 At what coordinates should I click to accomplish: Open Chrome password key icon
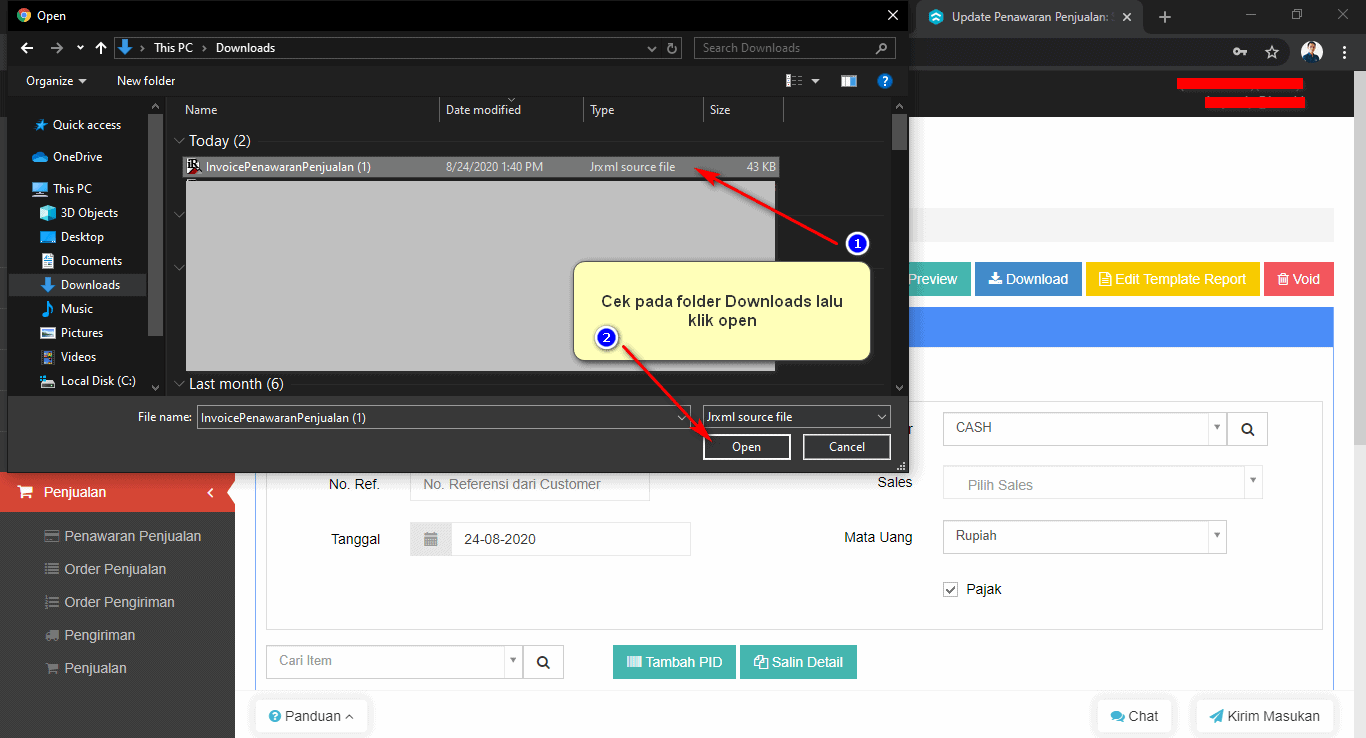(1240, 52)
